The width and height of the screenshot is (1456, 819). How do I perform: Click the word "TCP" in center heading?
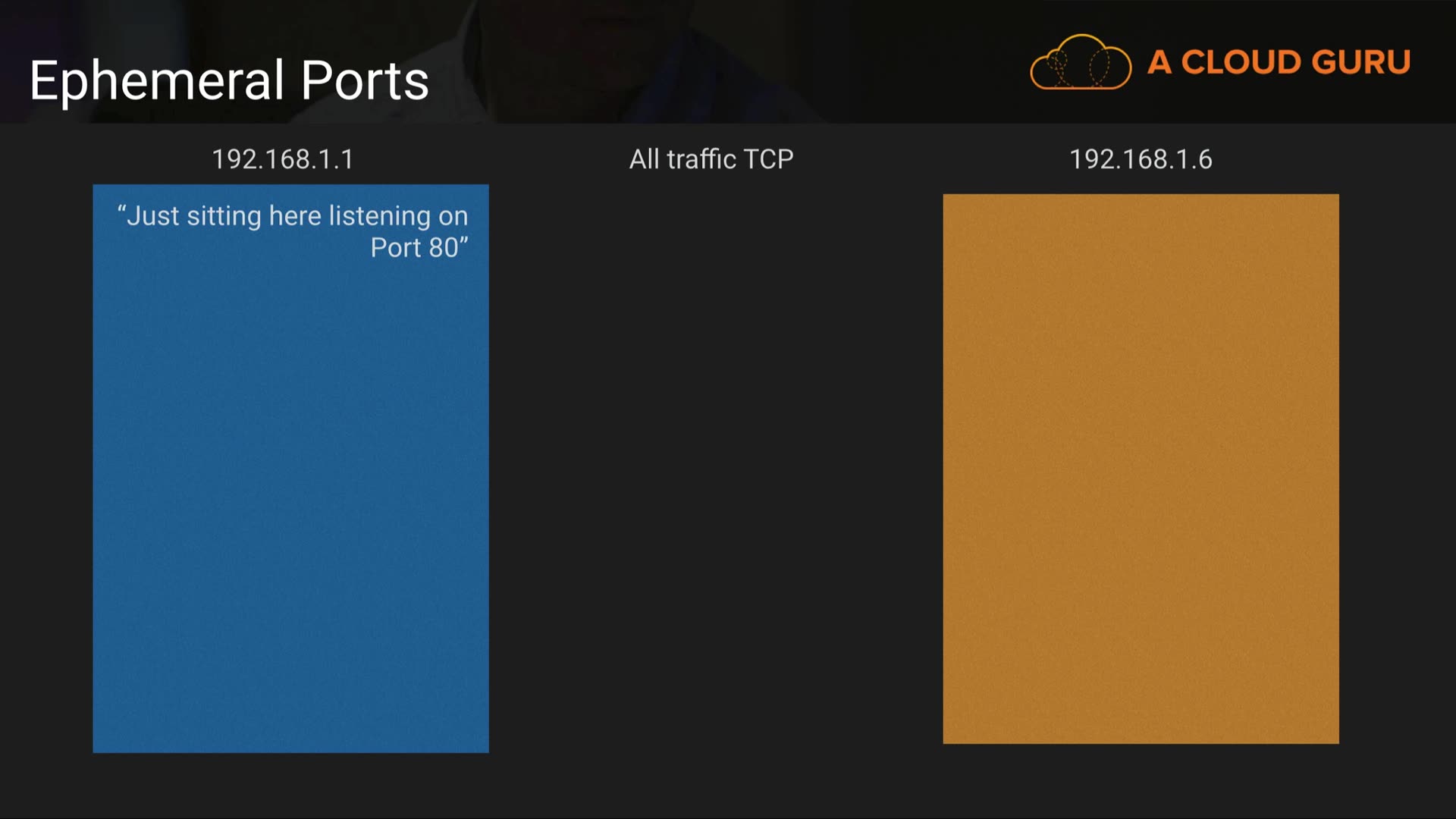pos(768,159)
